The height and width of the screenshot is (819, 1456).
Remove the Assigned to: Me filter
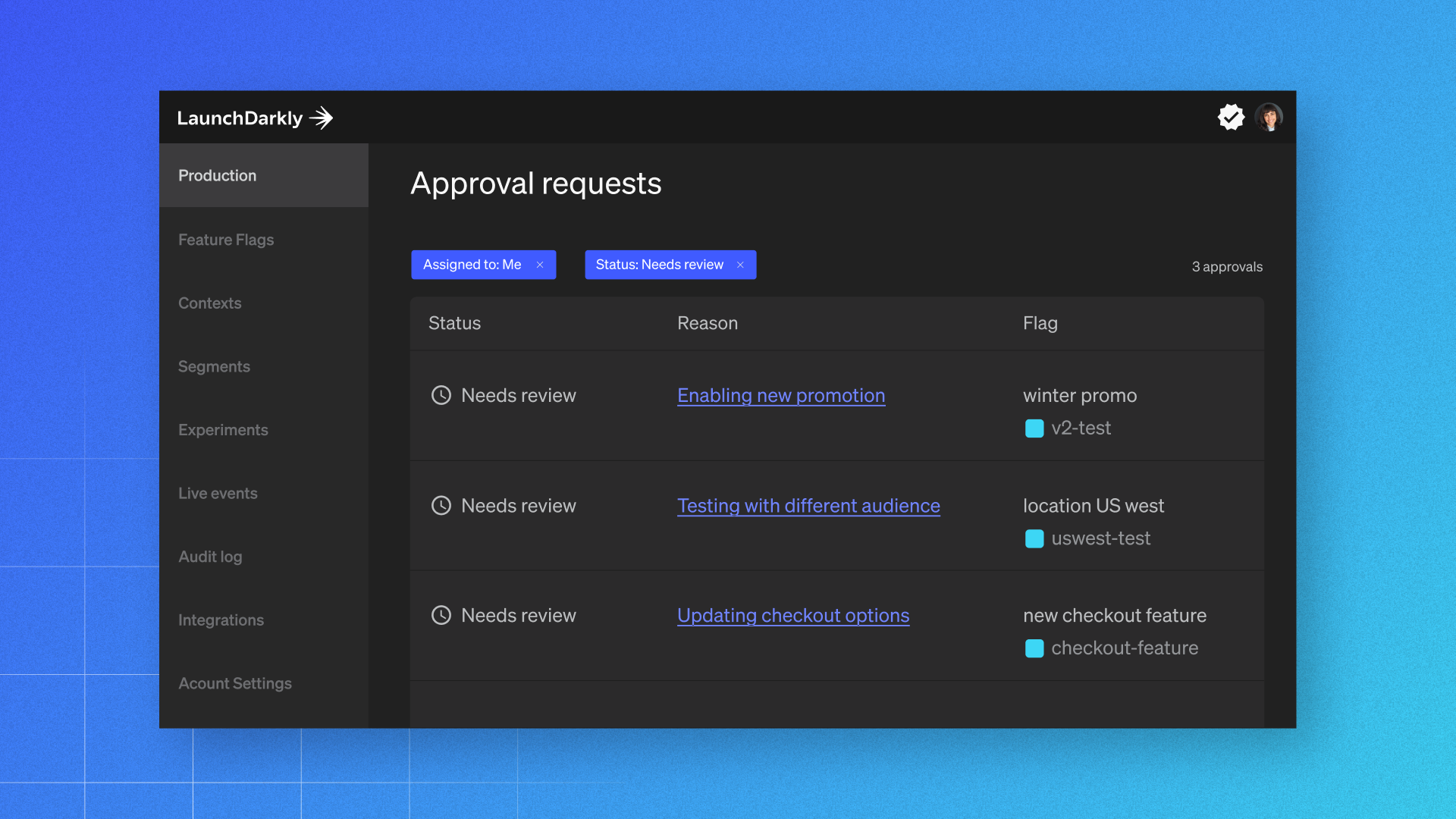tap(540, 265)
